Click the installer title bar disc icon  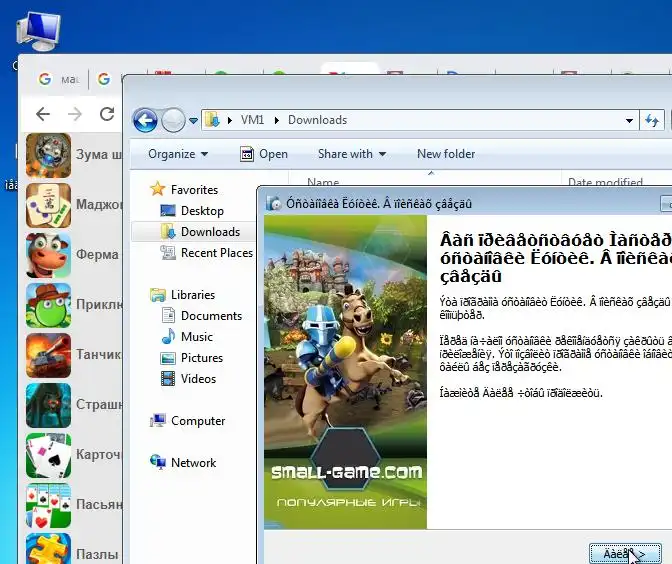273,203
